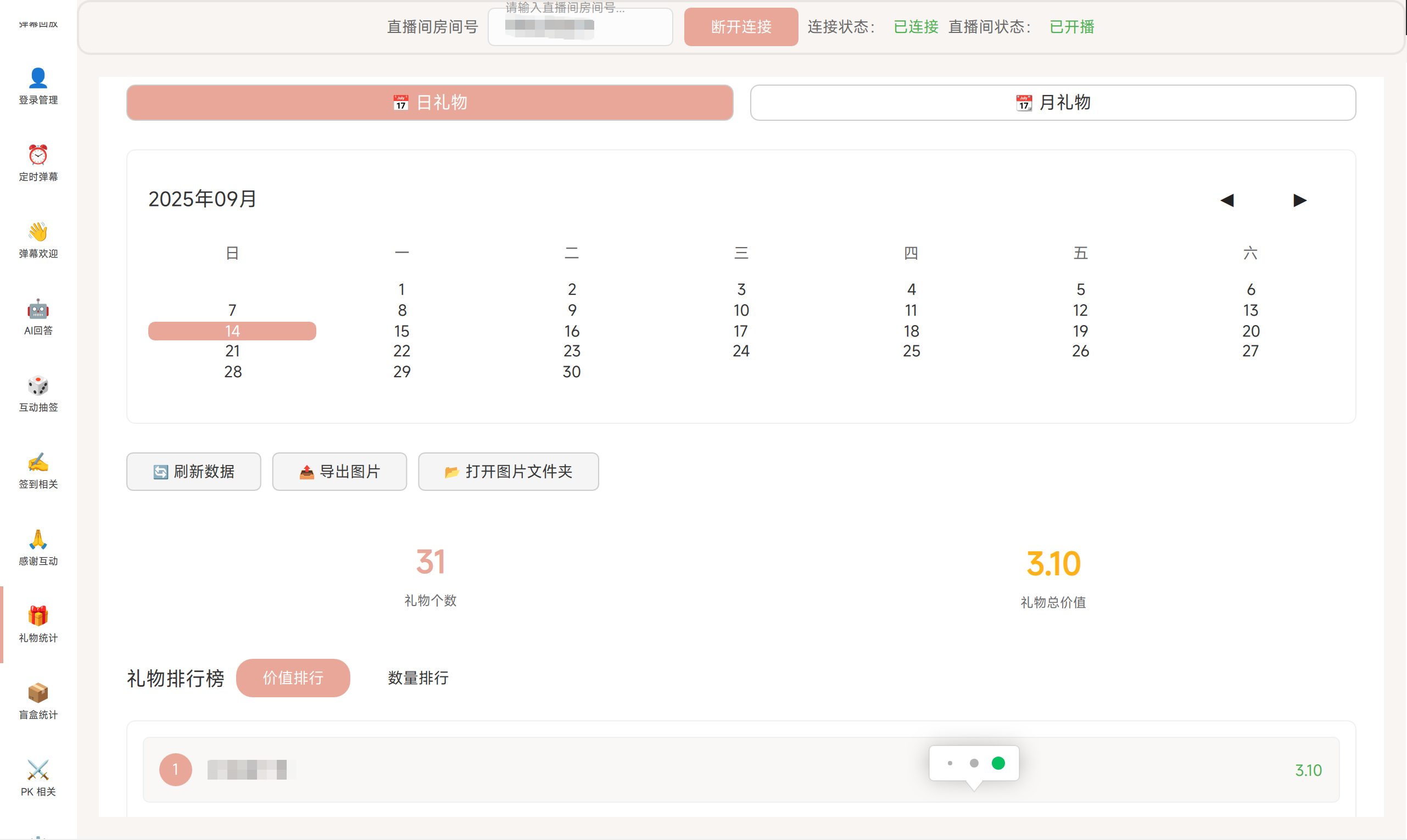This screenshot has width=1407, height=840.
Task: Switch ranking to 价值排行
Action: (x=293, y=677)
